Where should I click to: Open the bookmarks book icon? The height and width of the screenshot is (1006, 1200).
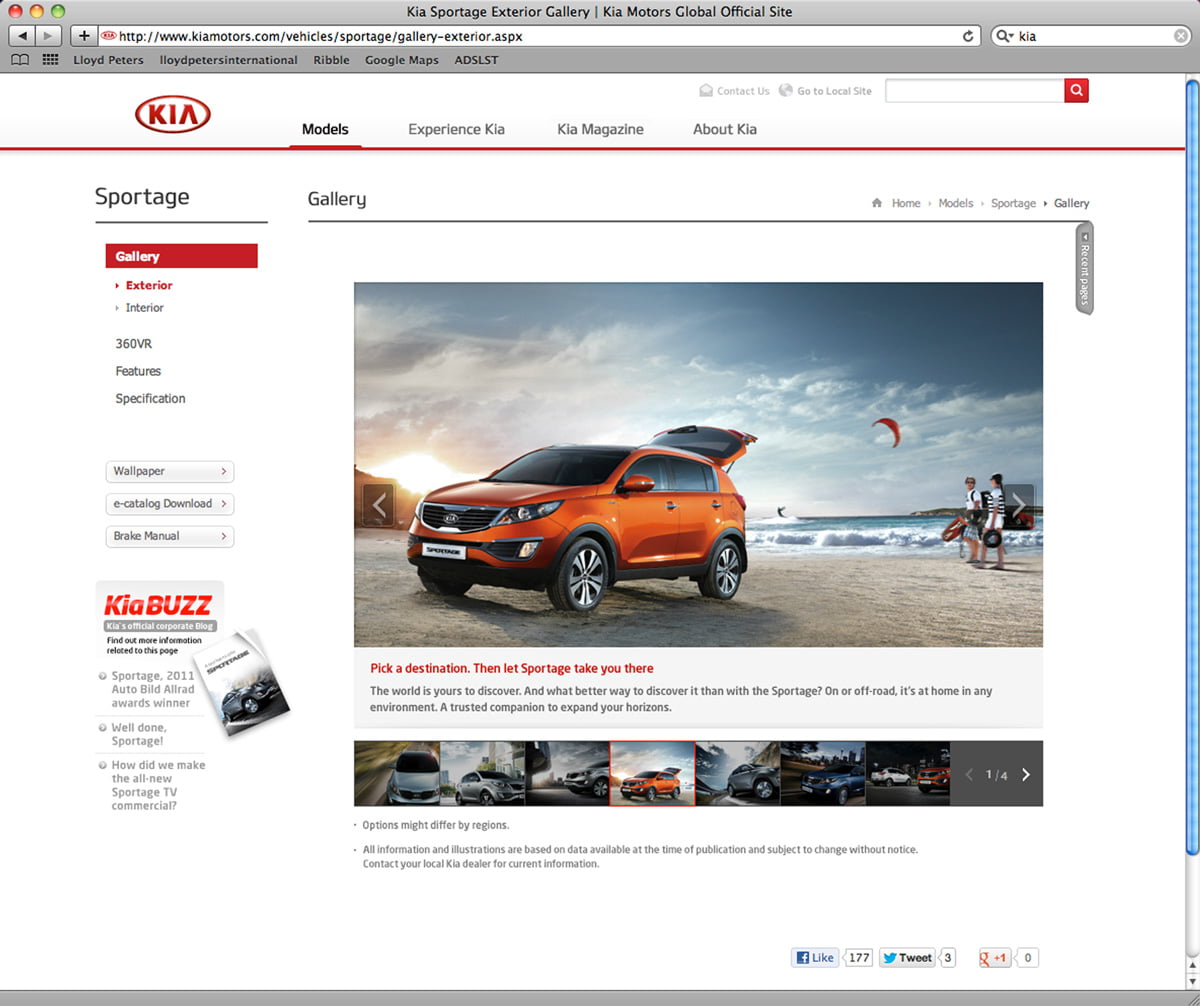tap(20, 60)
